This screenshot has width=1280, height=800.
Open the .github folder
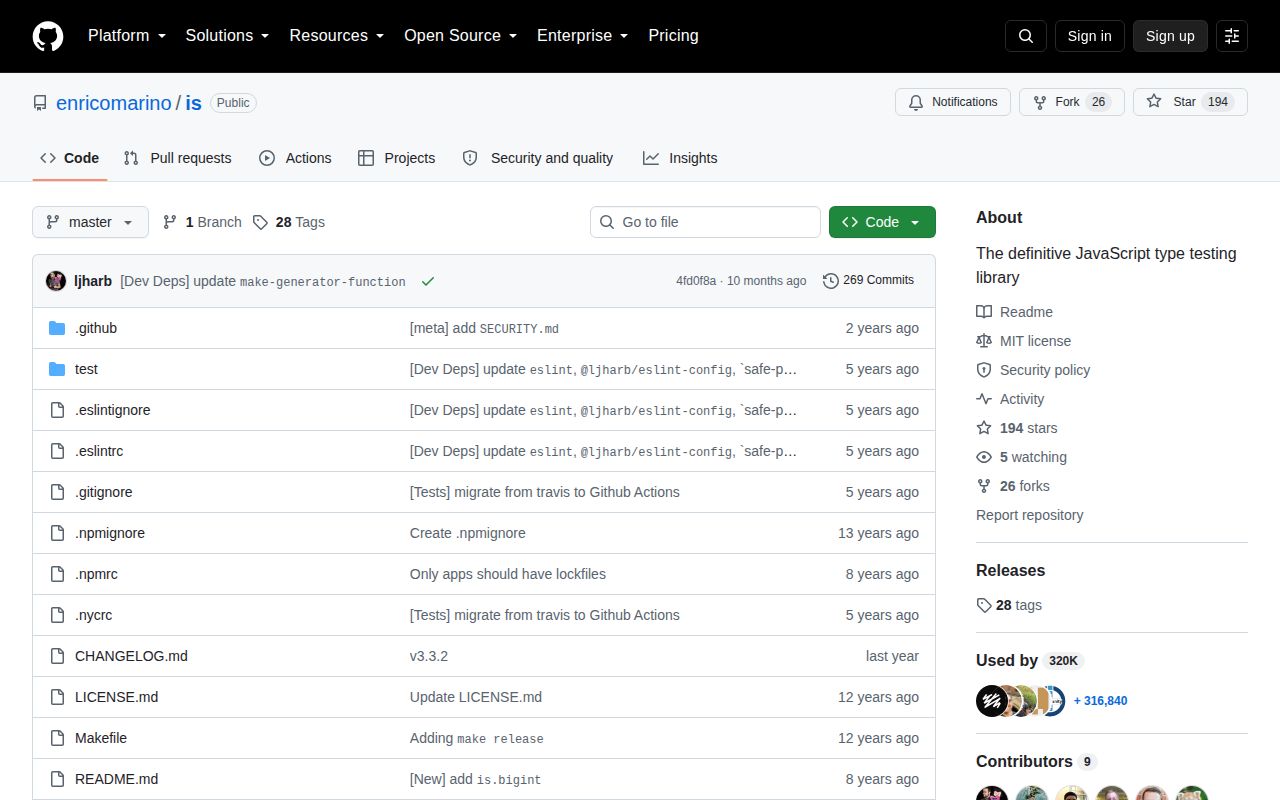coord(96,328)
